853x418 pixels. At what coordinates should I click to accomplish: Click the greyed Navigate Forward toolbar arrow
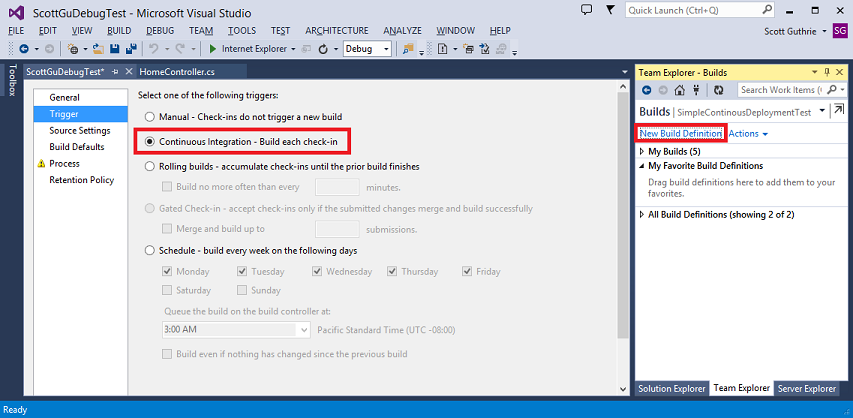click(49, 49)
